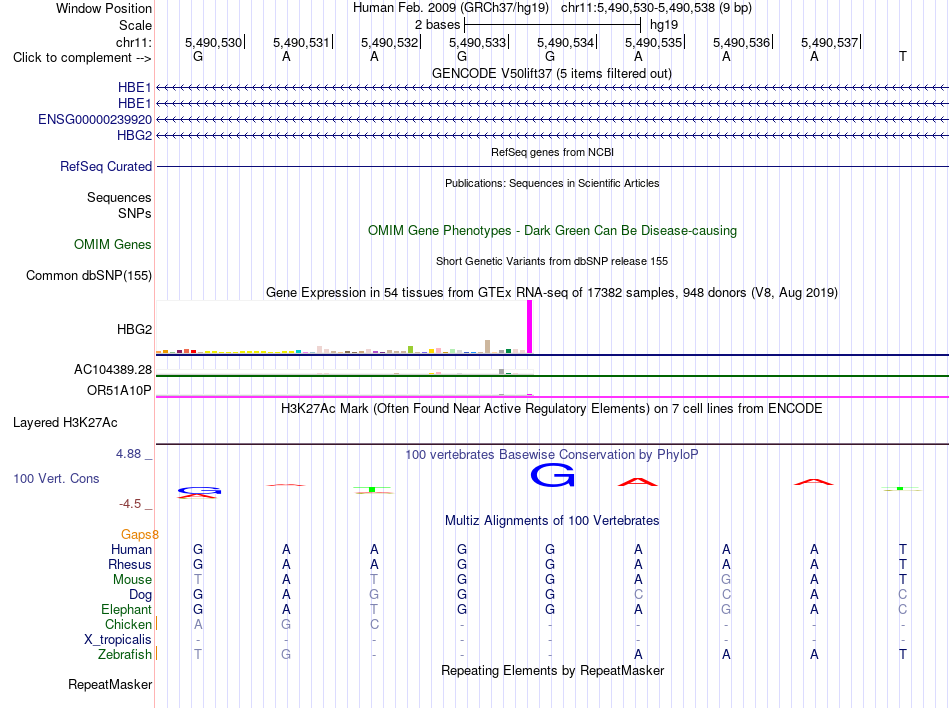Click 'Publications: Sequences in Scientific Articles' title
Viewport: 950px width, 708px height.
point(552,183)
